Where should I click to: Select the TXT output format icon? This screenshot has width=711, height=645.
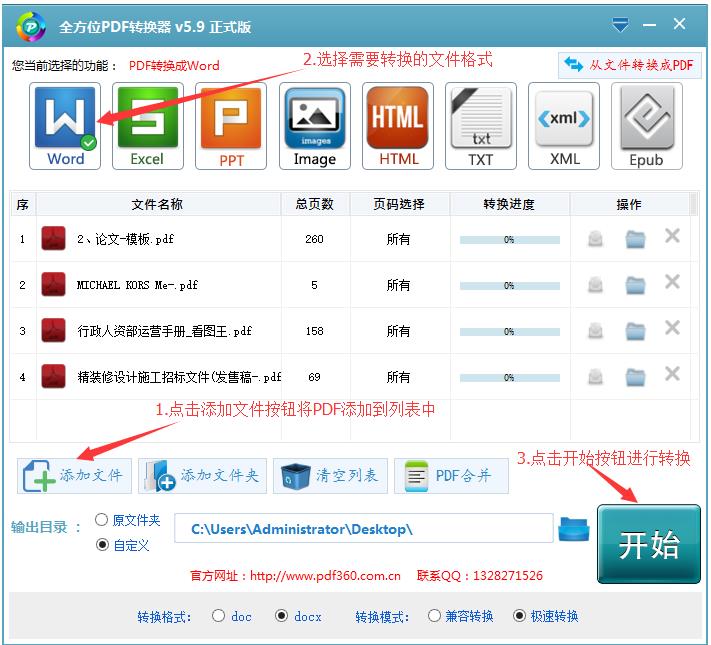tap(481, 126)
